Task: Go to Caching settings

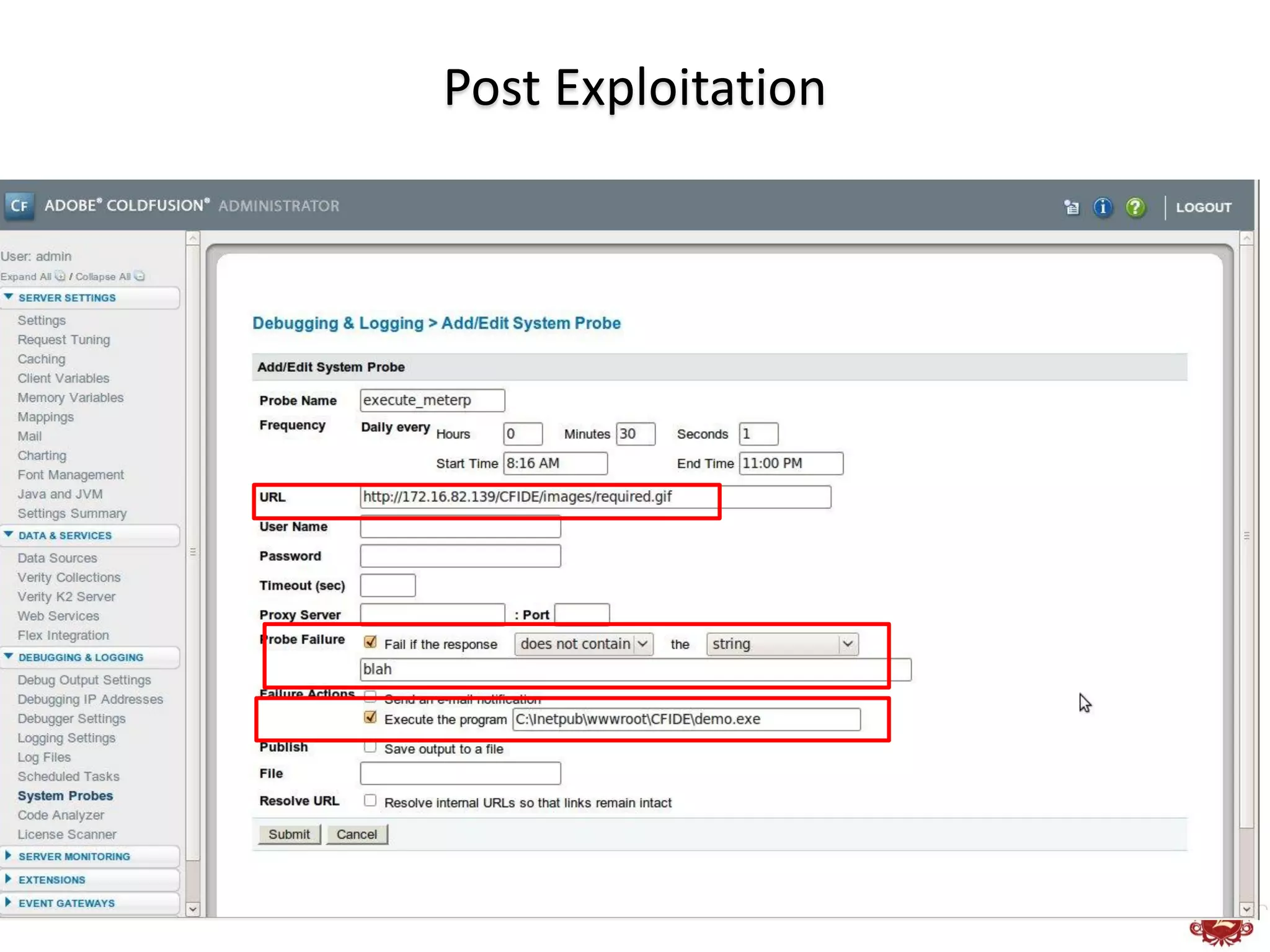Action: click(42, 359)
